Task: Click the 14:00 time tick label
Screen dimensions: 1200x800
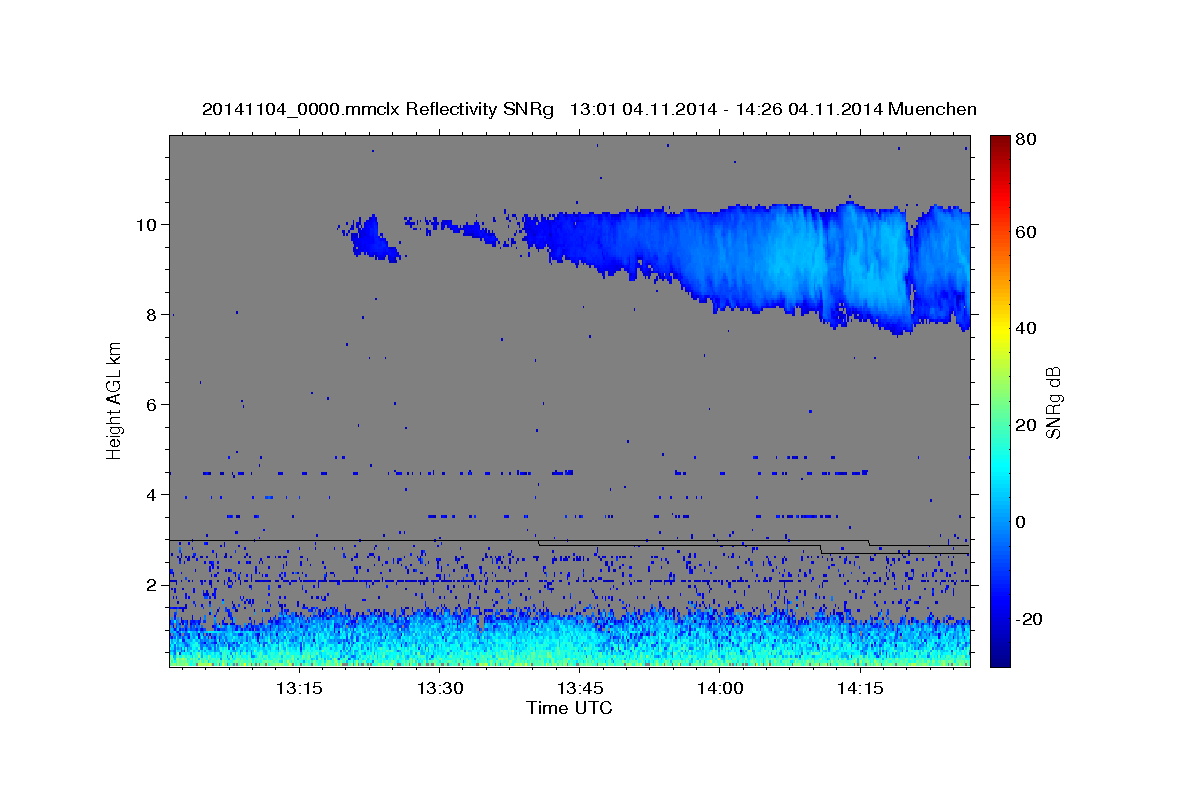Action: coord(719,688)
